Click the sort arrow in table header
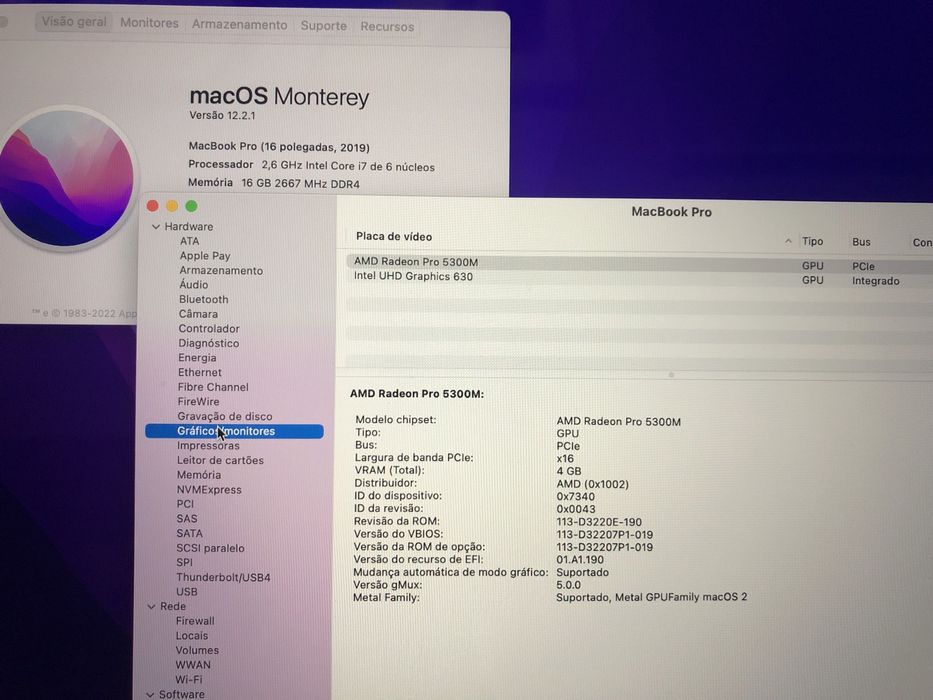The image size is (933, 700). click(788, 241)
